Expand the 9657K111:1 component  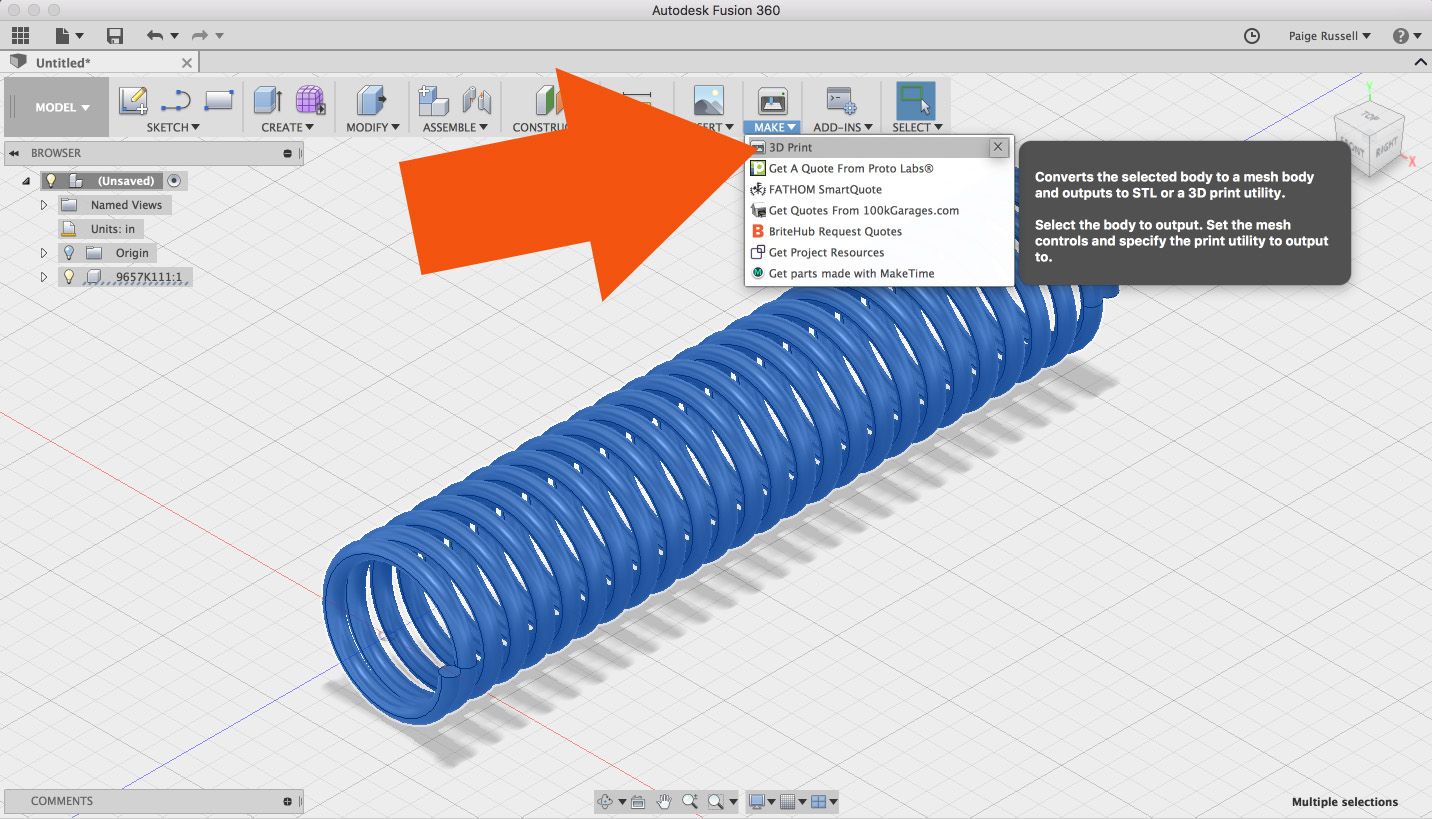tap(44, 277)
